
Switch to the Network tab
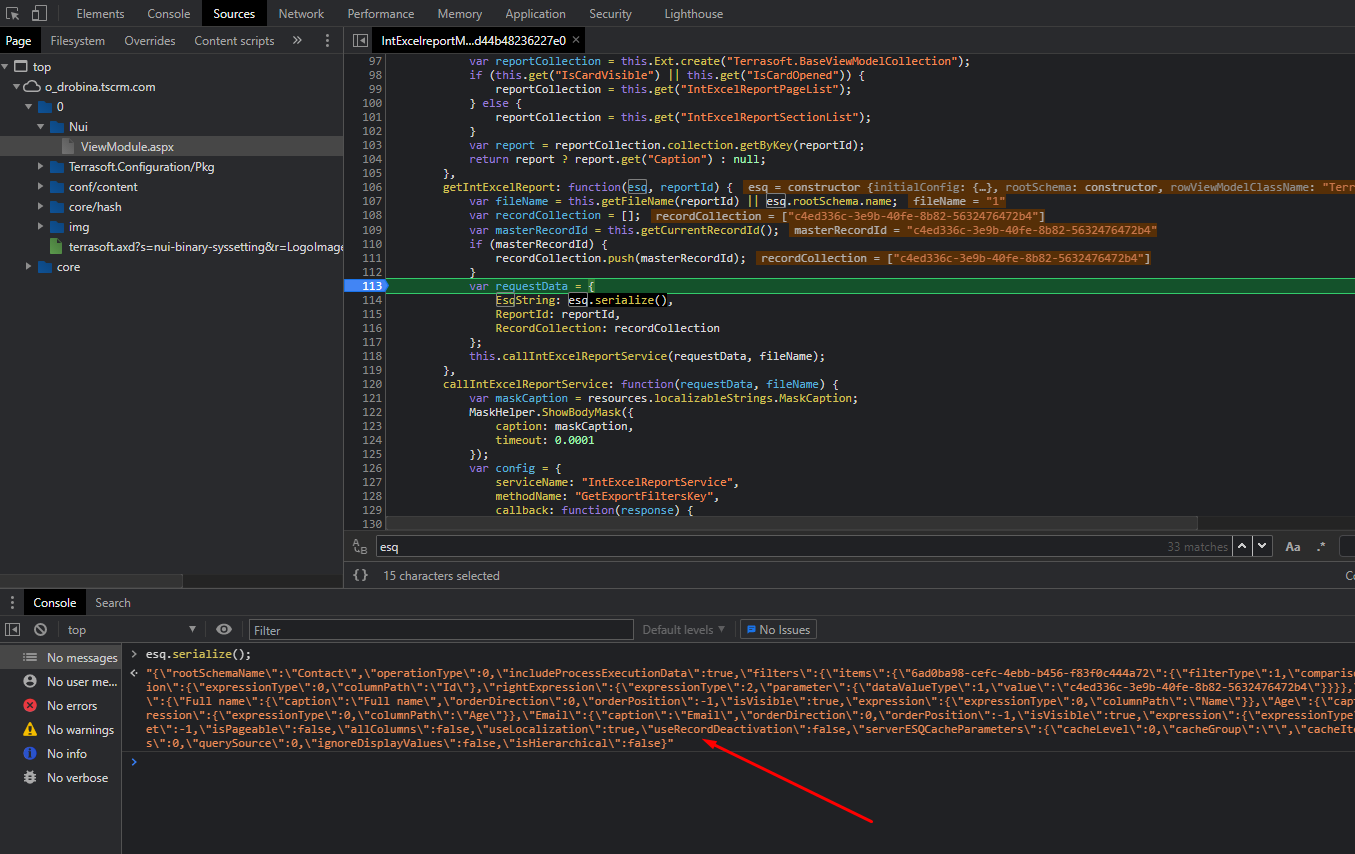[x=301, y=14]
